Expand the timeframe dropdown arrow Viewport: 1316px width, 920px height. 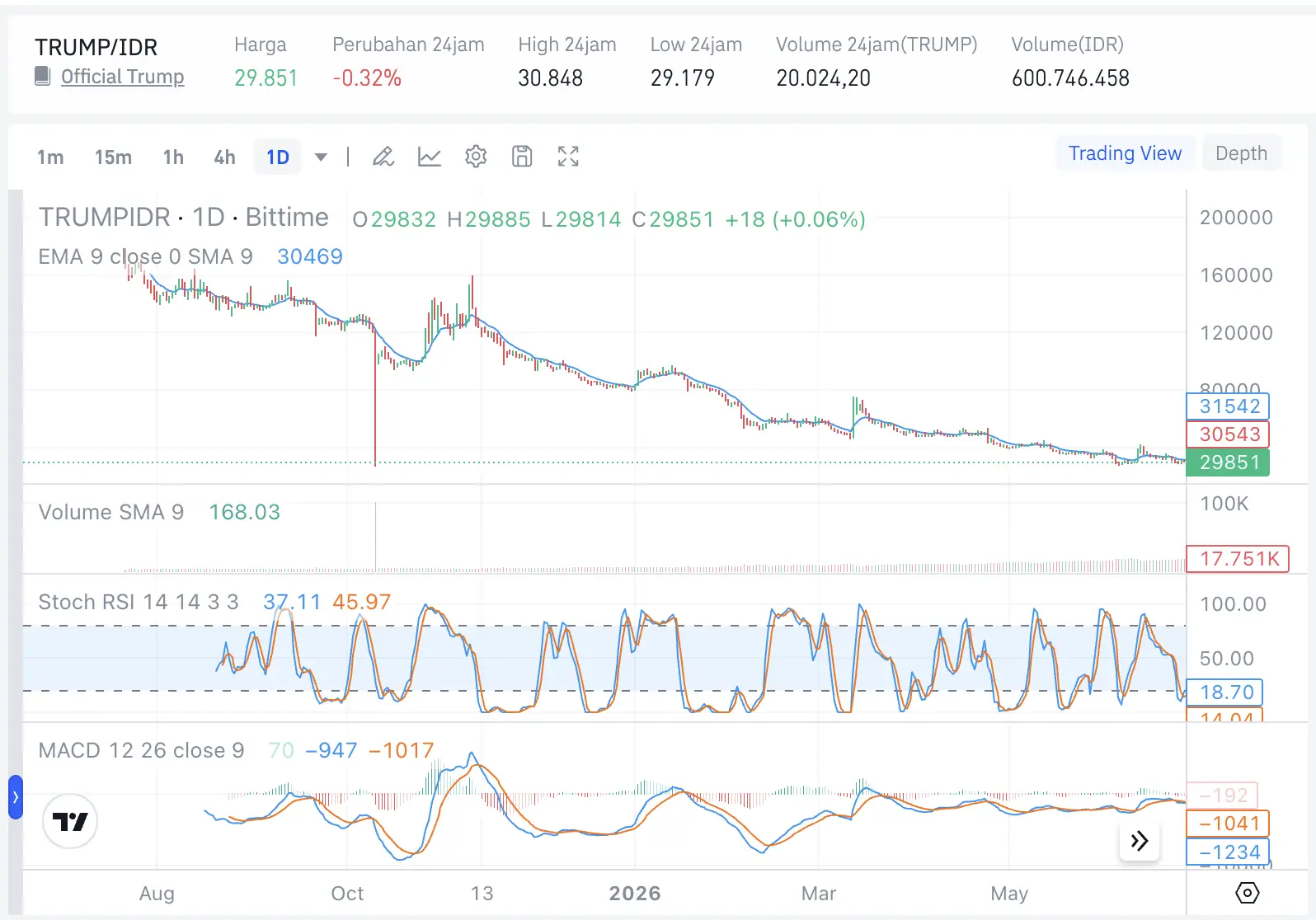pyautogui.click(x=321, y=157)
